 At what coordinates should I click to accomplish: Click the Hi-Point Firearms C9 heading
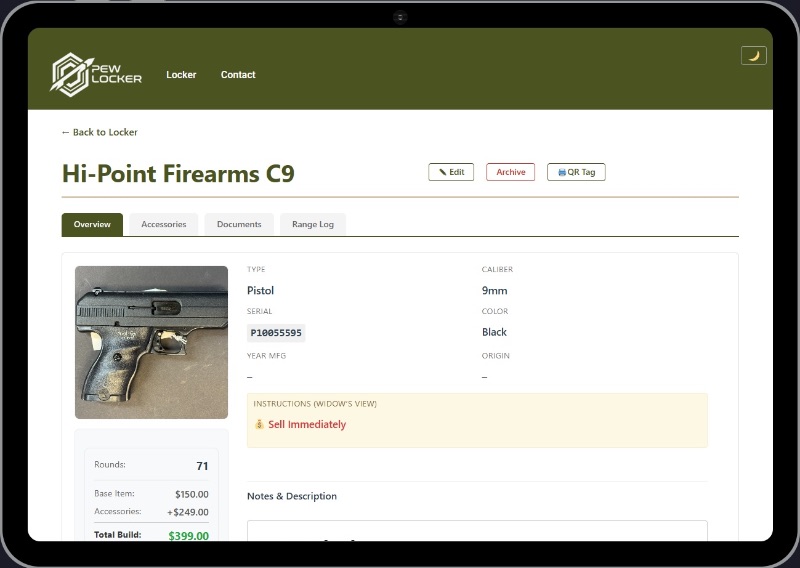(x=178, y=174)
